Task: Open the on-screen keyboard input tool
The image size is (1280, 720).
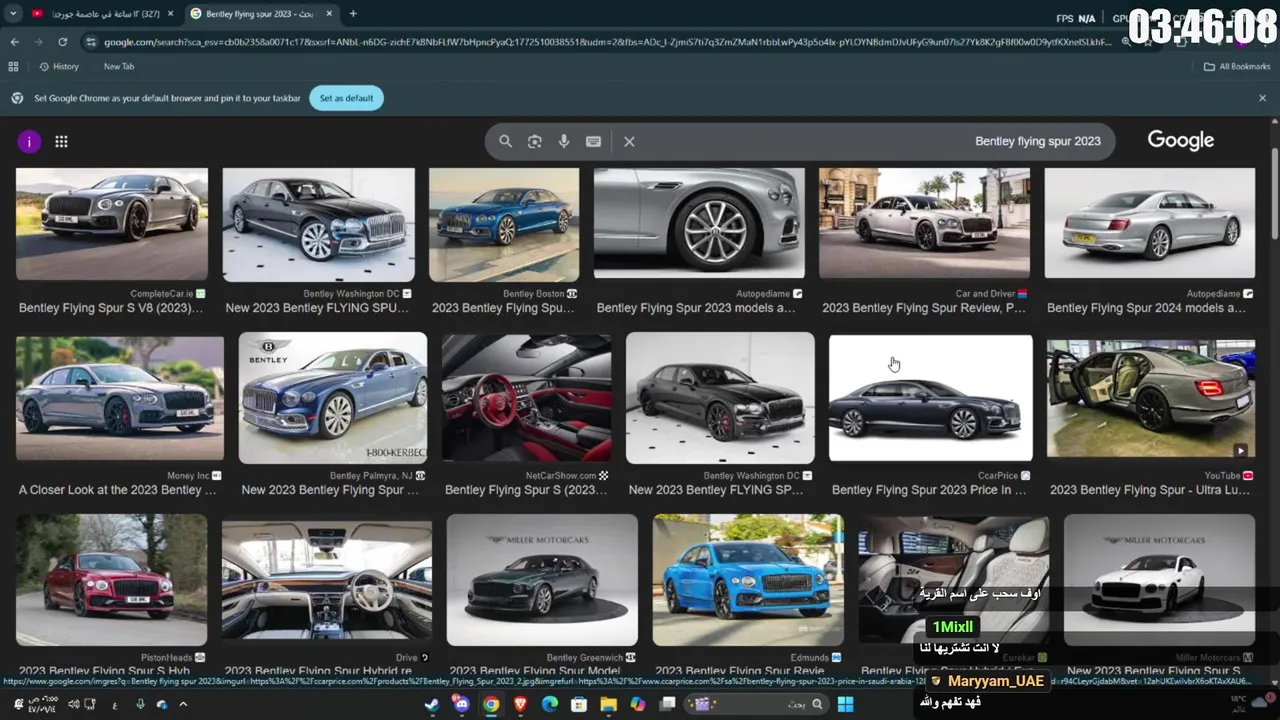Action: click(x=593, y=141)
